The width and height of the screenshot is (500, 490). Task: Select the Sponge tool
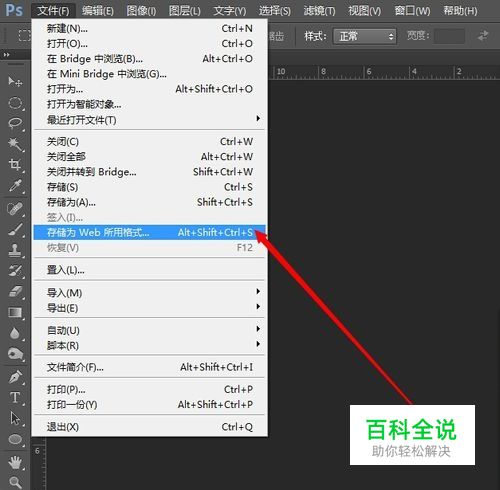(15, 354)
